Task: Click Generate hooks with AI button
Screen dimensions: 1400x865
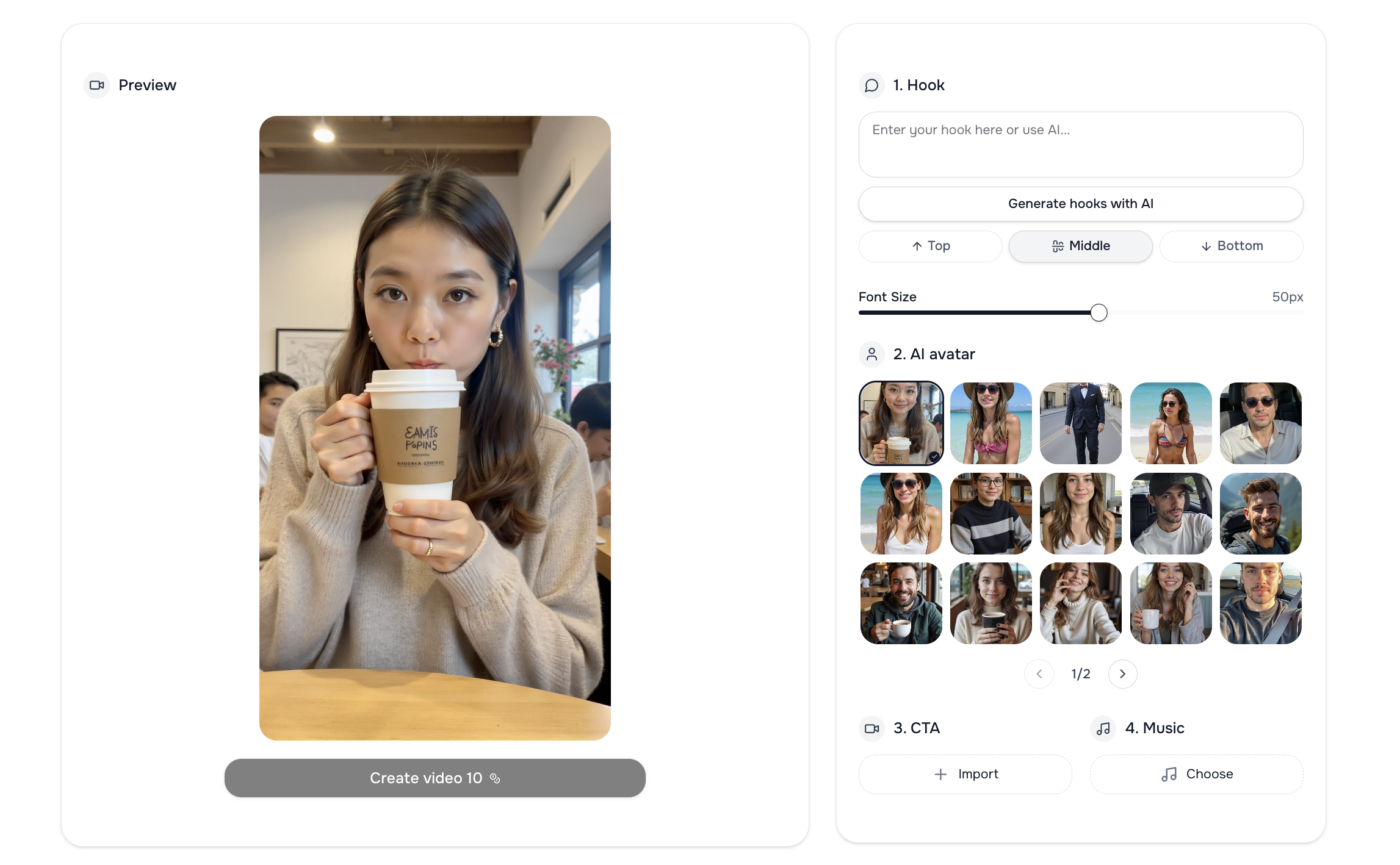Action: pyautogui.click(x=1080, y=204)
